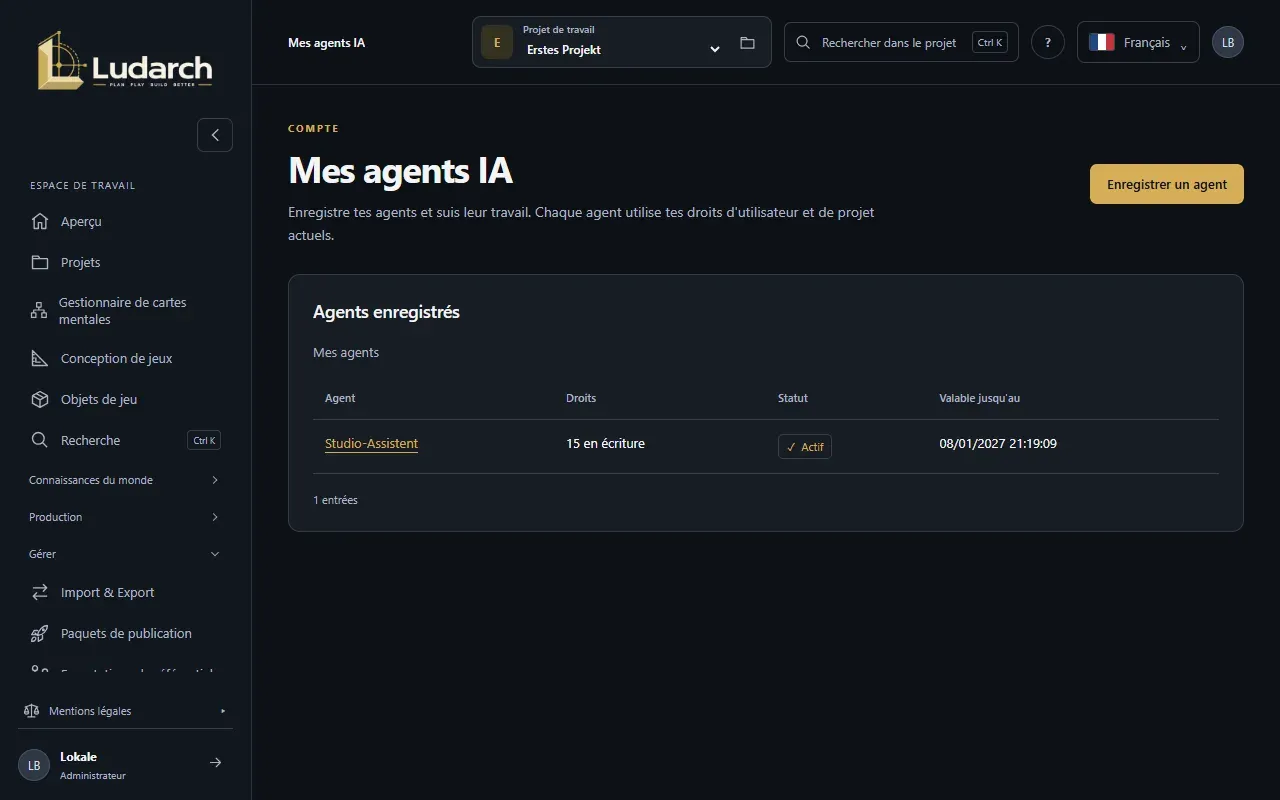Open the LB user avatar in header

coord(1228,43)
